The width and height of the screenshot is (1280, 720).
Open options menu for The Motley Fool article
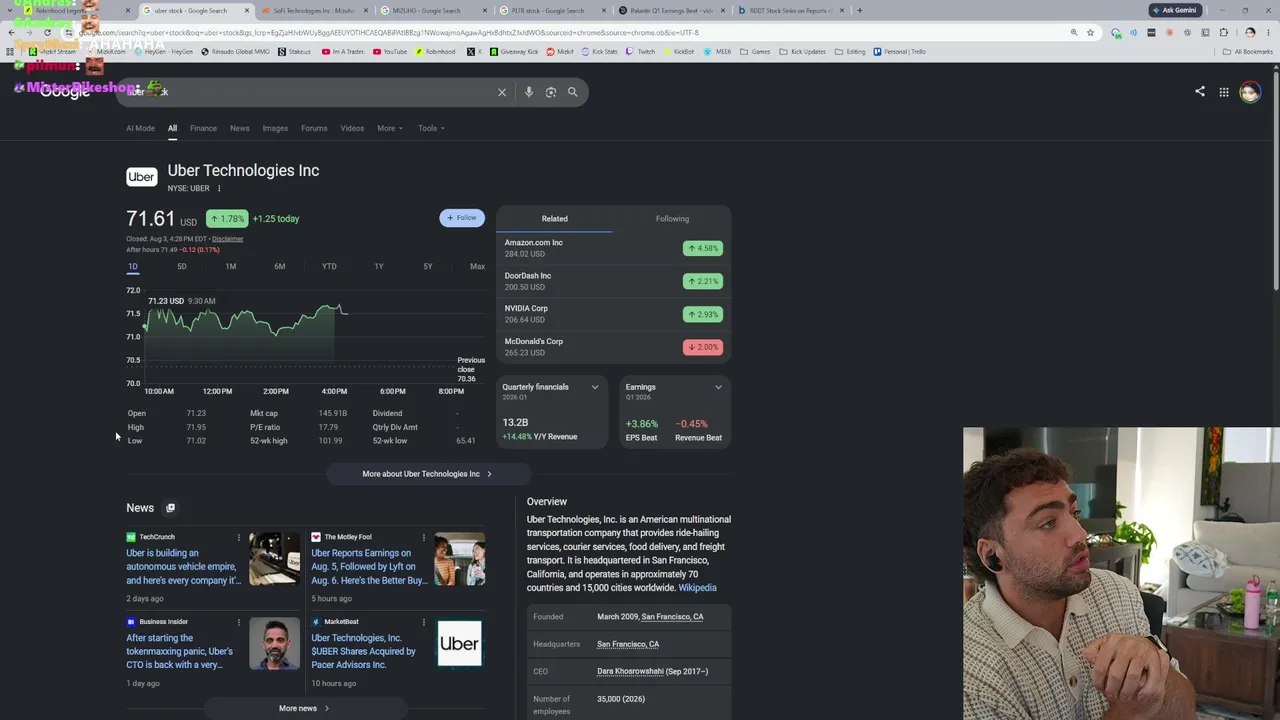point(423,537)
